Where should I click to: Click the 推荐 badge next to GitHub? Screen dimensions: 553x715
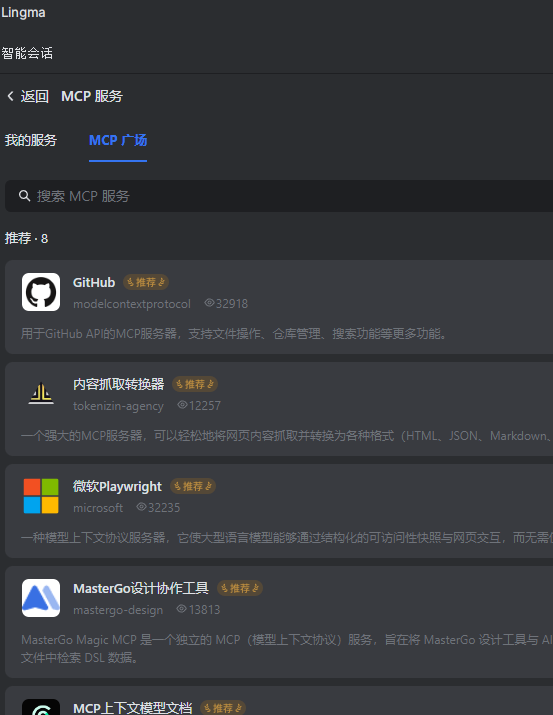pyautogui.click(x=146, y=282)
